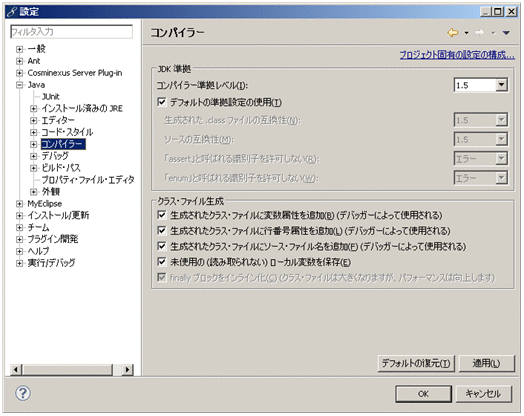The height and width of the screenshot is (416, 524).
Task: Click the 適用 button
Action: [486, 363]
